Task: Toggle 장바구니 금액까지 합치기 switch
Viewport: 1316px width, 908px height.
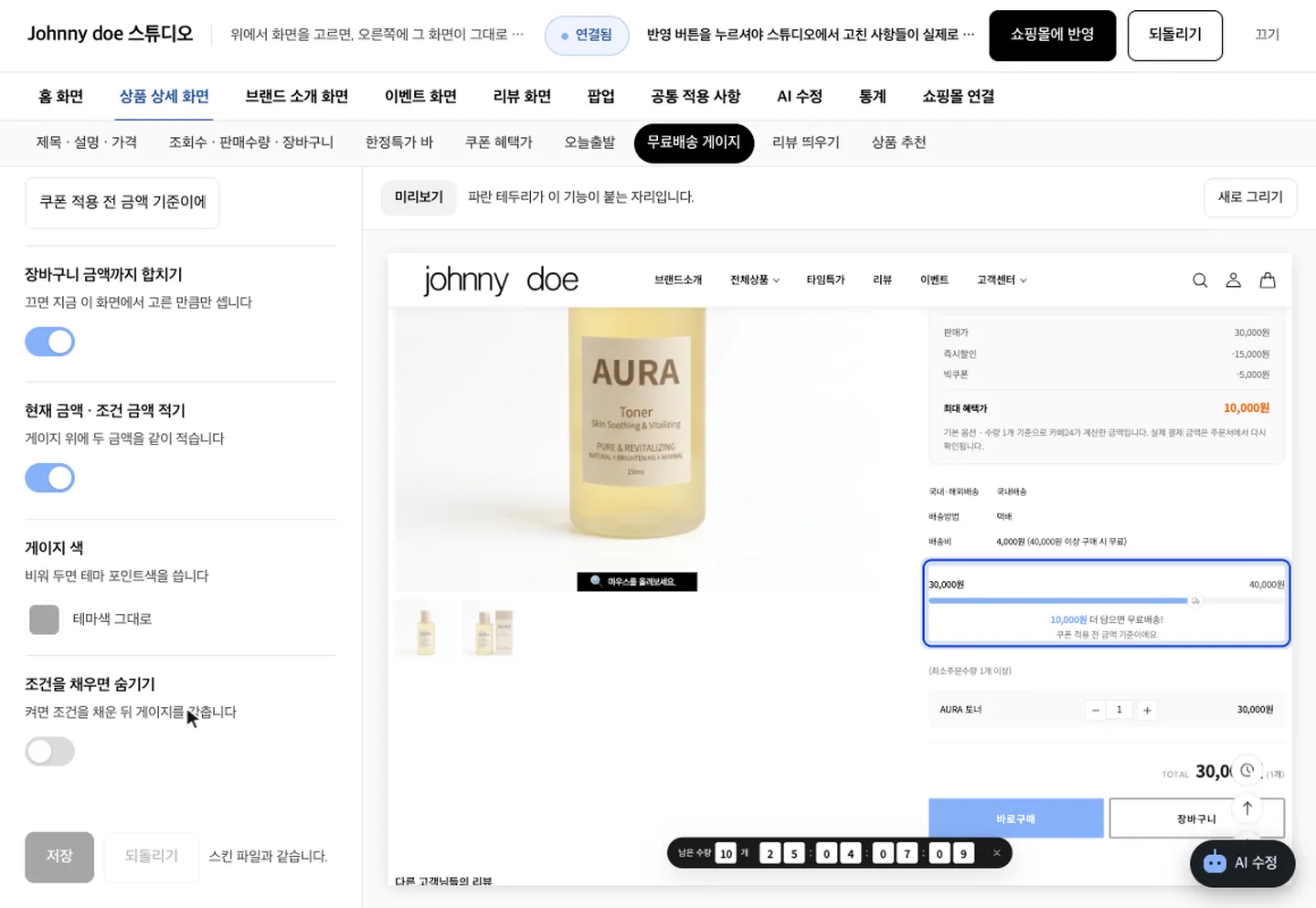Action: 49,342
